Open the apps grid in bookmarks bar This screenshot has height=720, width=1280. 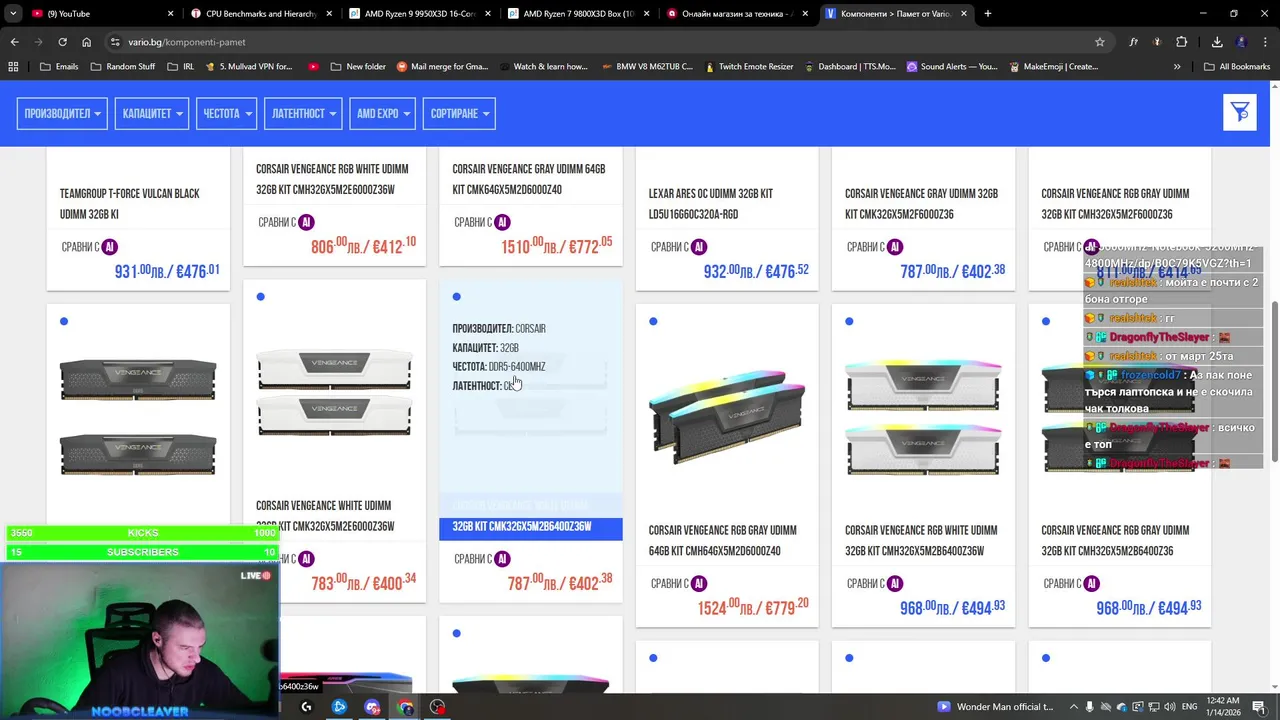click(13, 67)
